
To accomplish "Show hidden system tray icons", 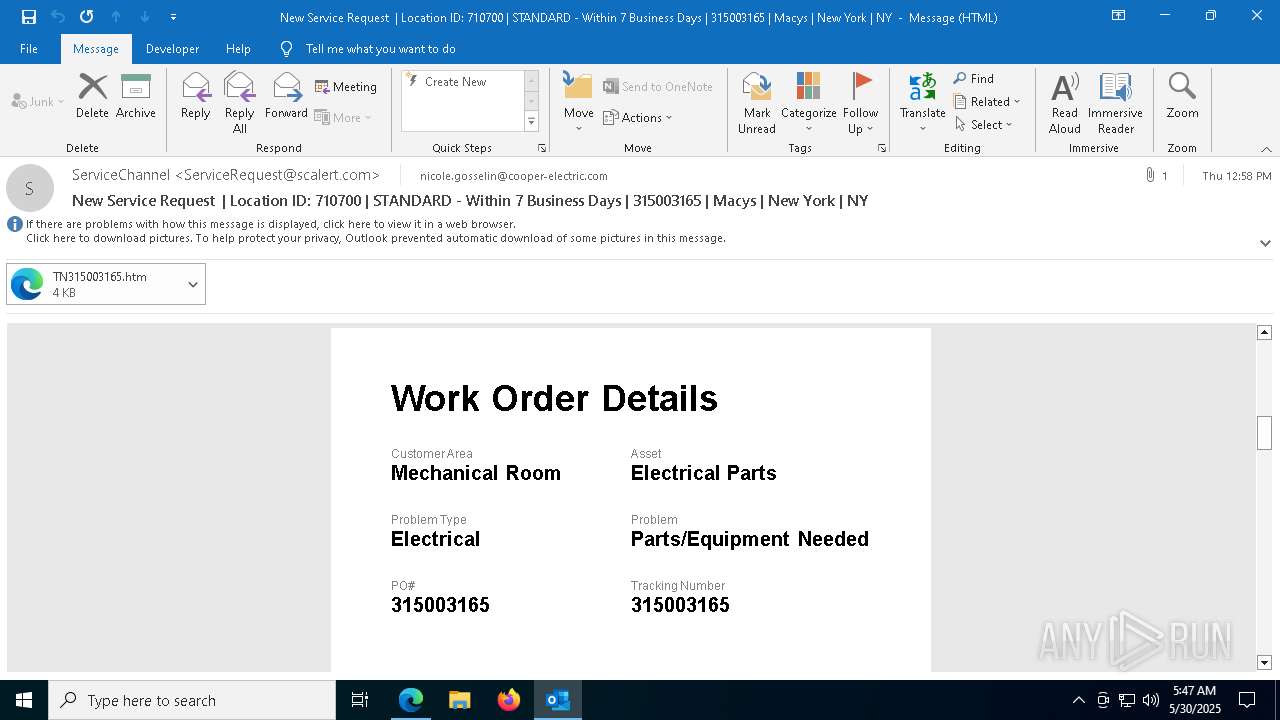I will tap(1078, 700).
